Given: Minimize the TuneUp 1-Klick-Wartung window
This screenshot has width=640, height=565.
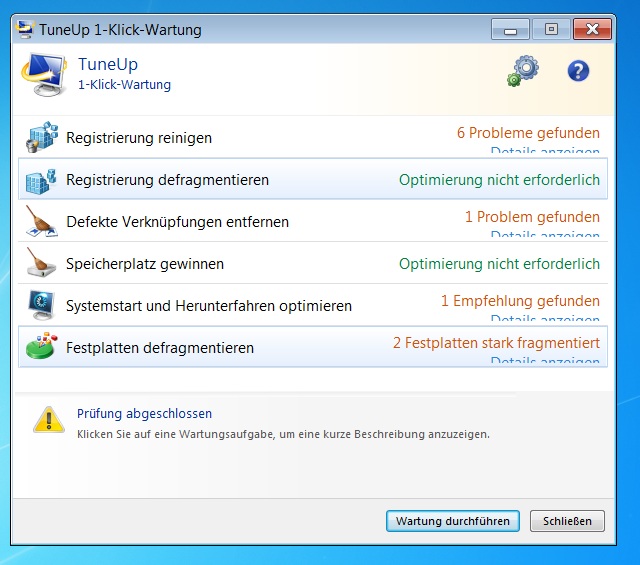Looking at the screenshot, I should tap(510, 29).
